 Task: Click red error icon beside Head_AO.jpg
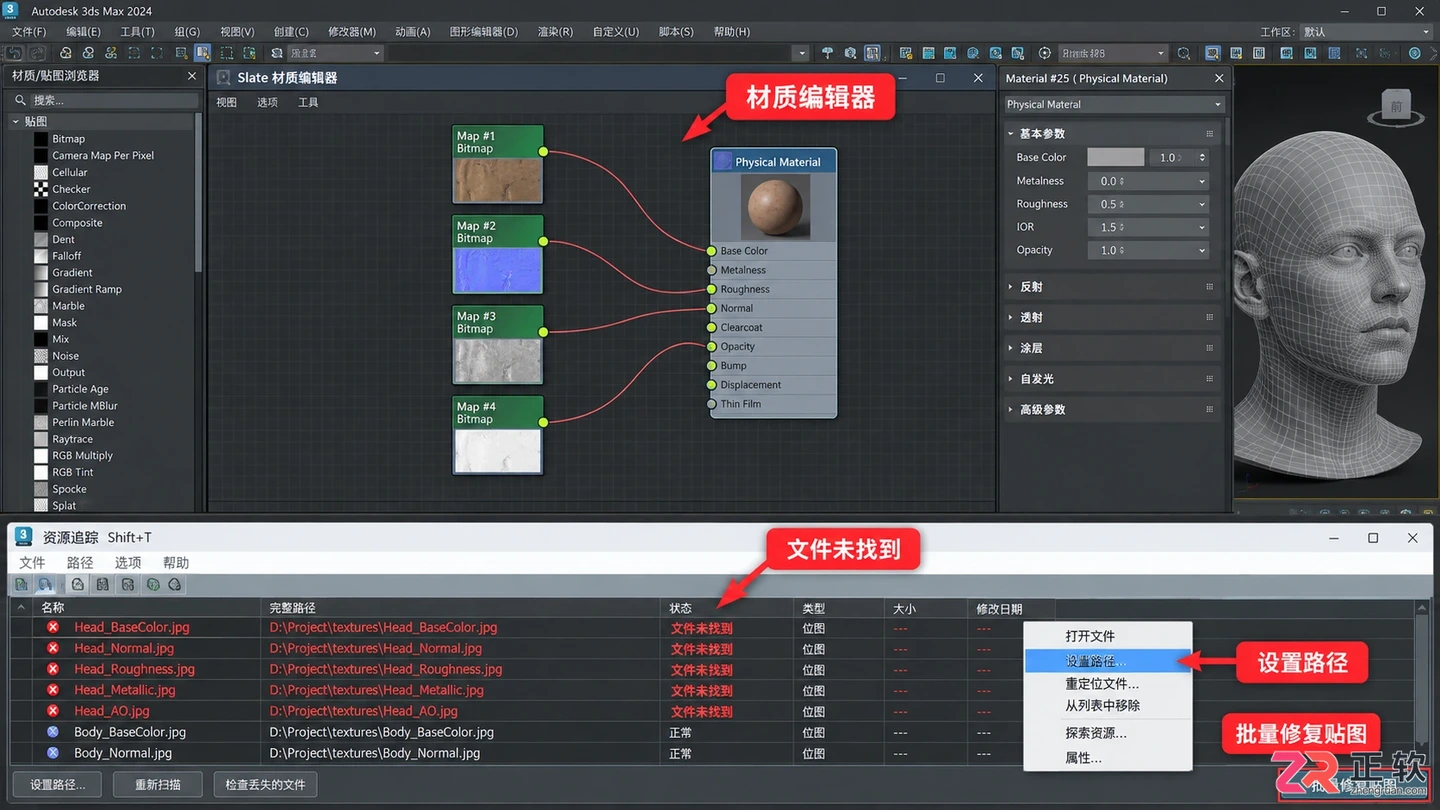click(53, 711)
